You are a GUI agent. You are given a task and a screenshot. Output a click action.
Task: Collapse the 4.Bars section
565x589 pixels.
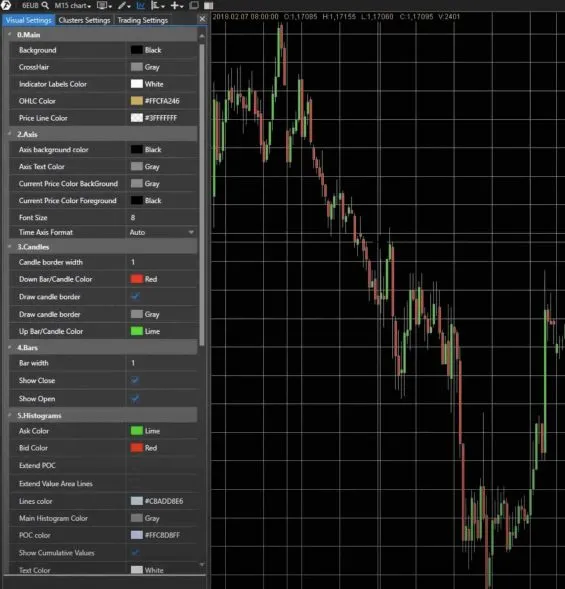coord(9,347)
